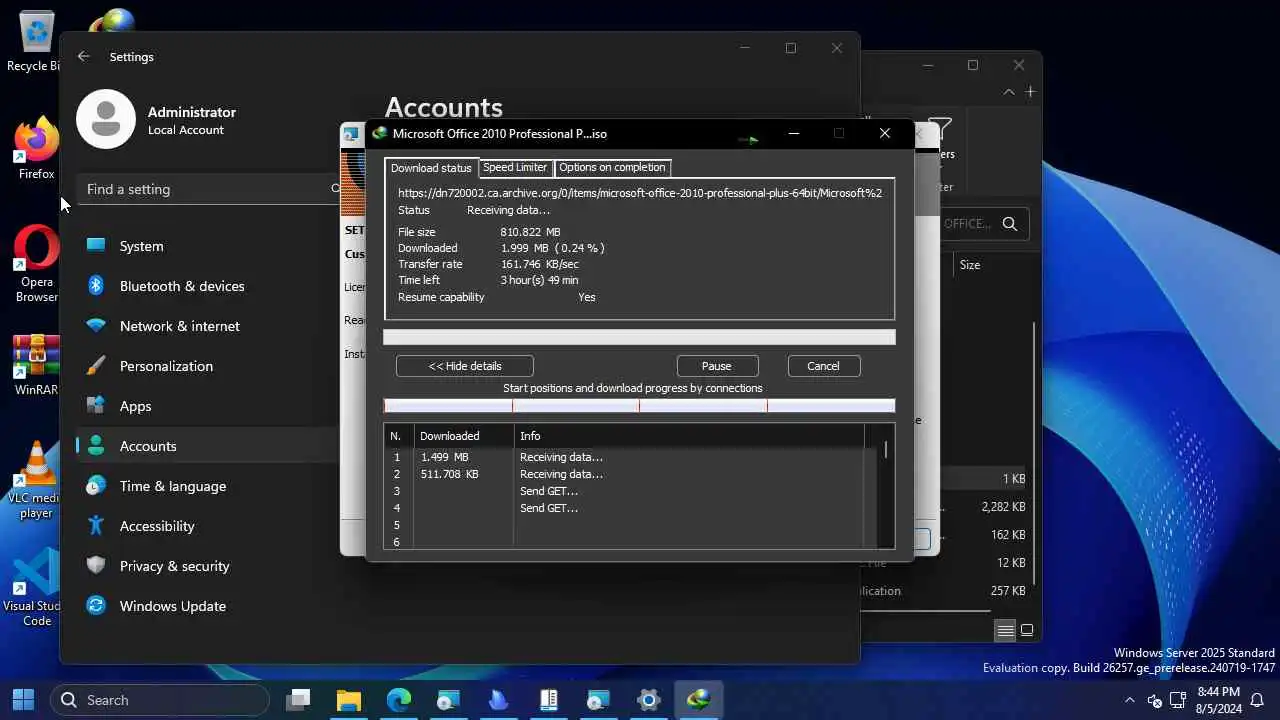Click the File Explorer vertical scrollbar
The image size is (1280, 720).
[x=1034, y=455]
